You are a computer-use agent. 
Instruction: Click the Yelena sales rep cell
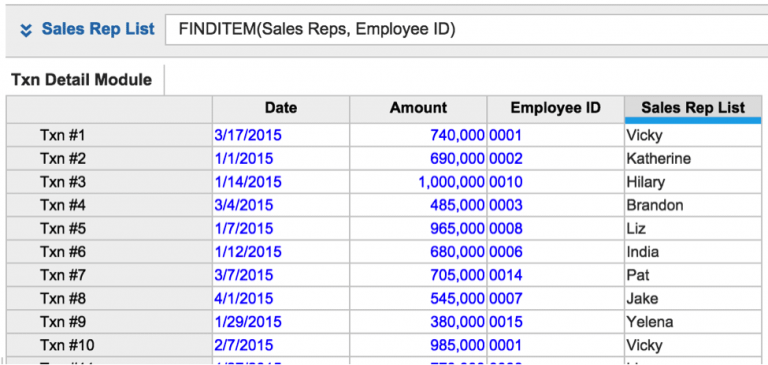point(693,322)
